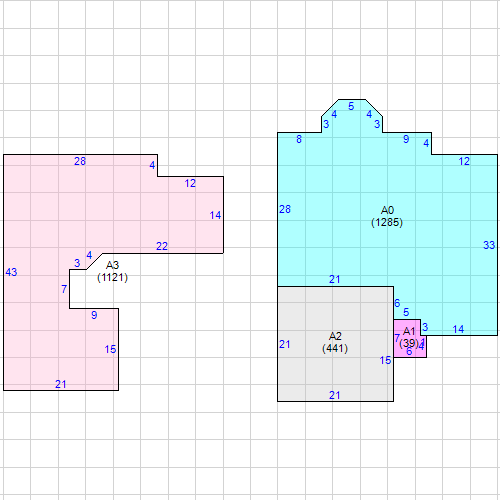Click the 43 dimension on A3's left edge
Image resolution: width=500 pixels, height=500 pixels.
(x=11, y=272)
